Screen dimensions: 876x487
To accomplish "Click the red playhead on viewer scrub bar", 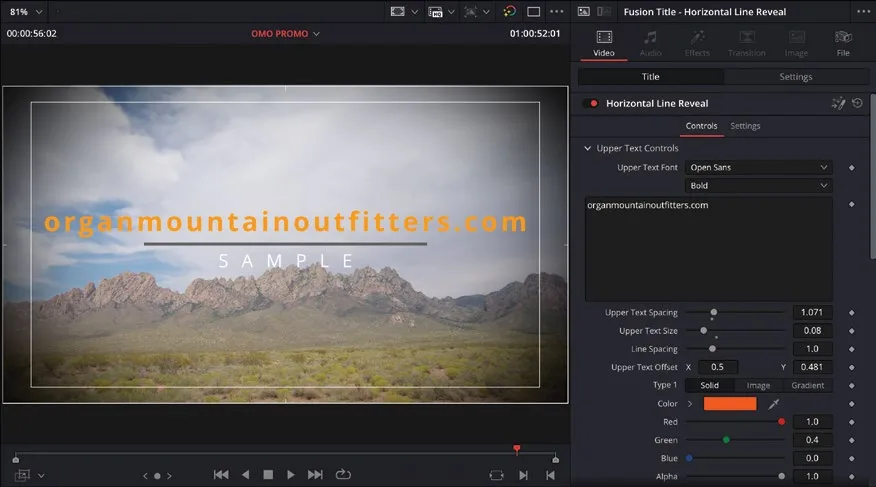I will coord(517,449).
